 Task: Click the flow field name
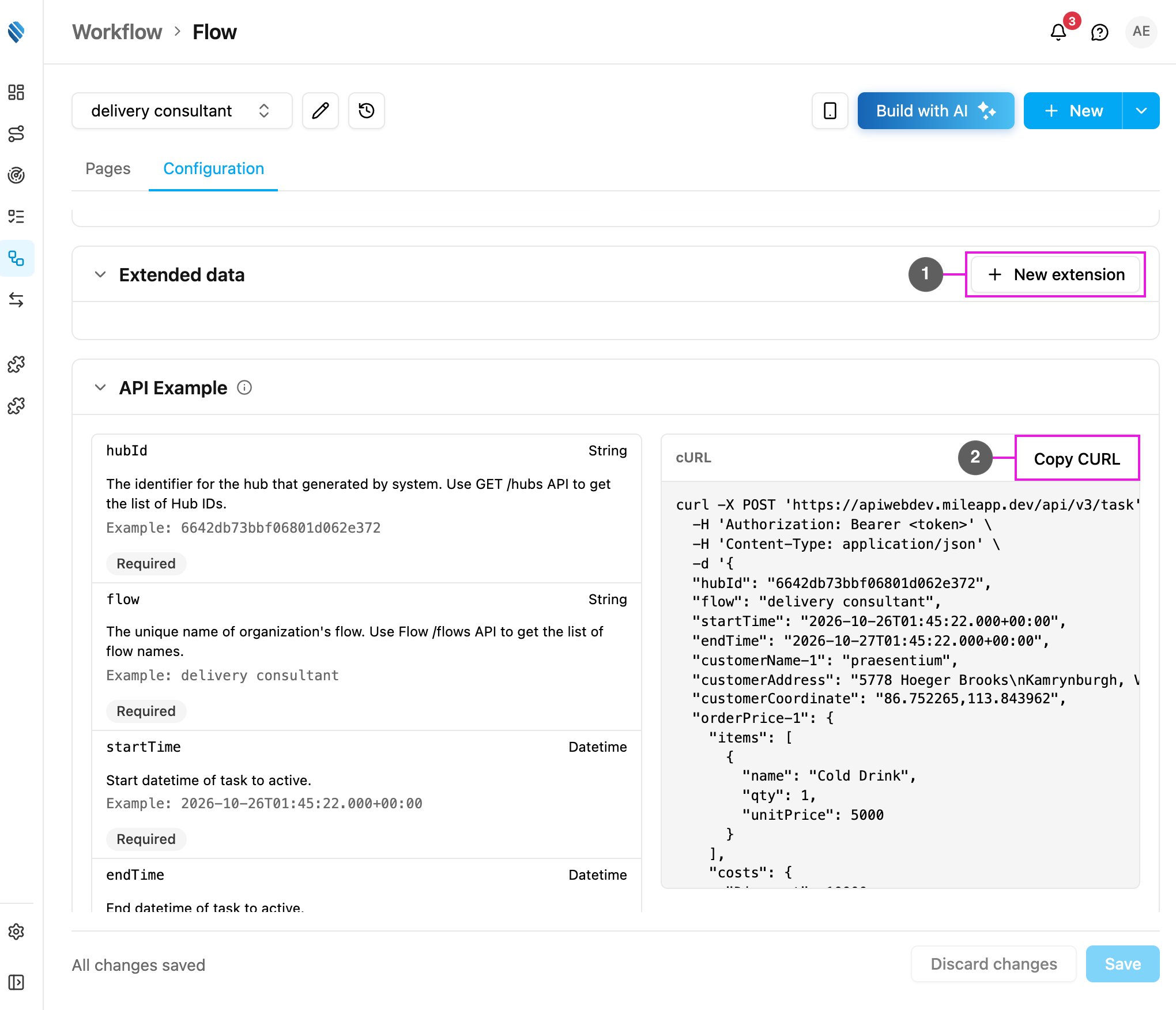point(123,599)
